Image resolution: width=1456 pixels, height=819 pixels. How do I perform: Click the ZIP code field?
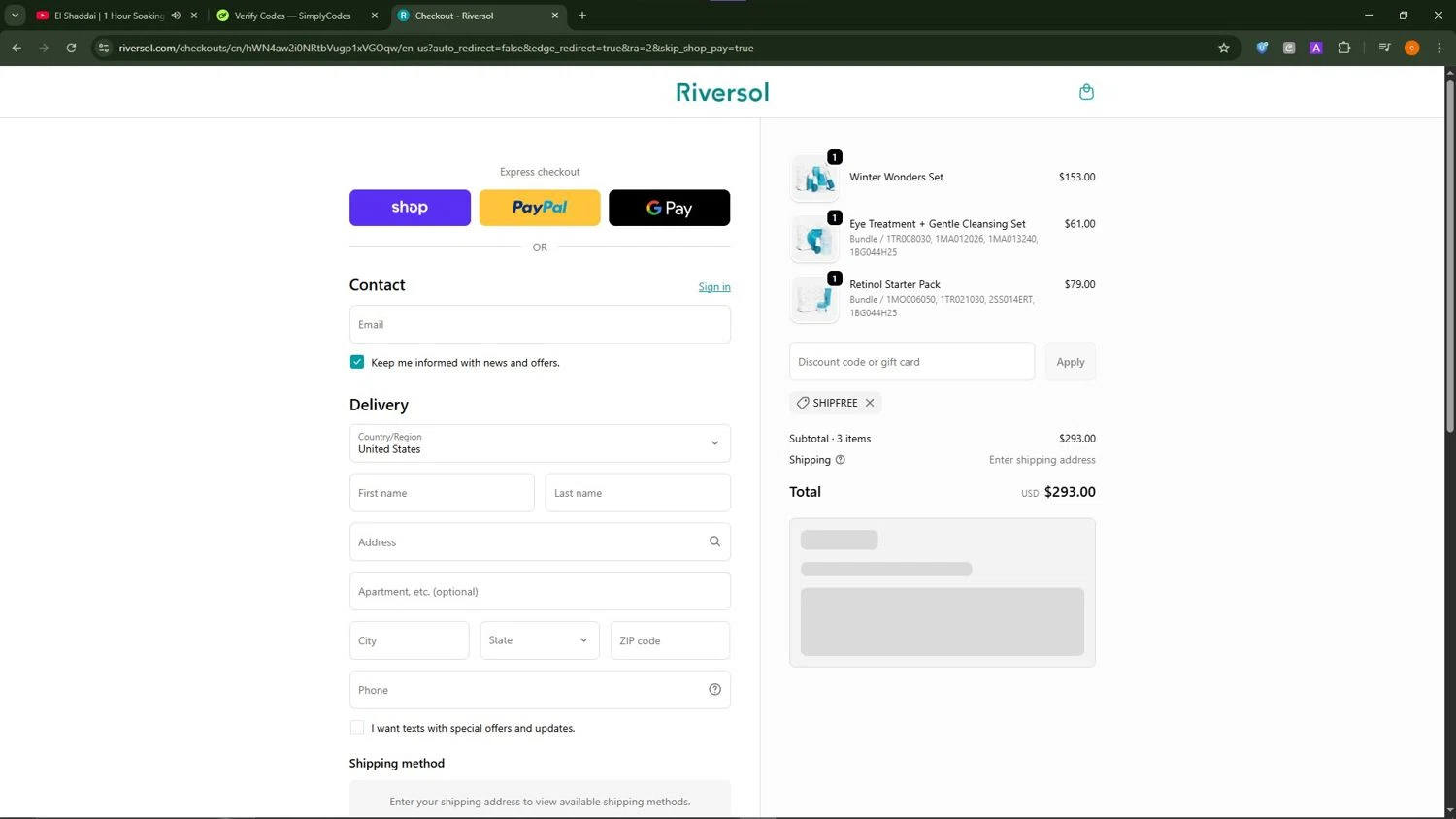[671, 640]
